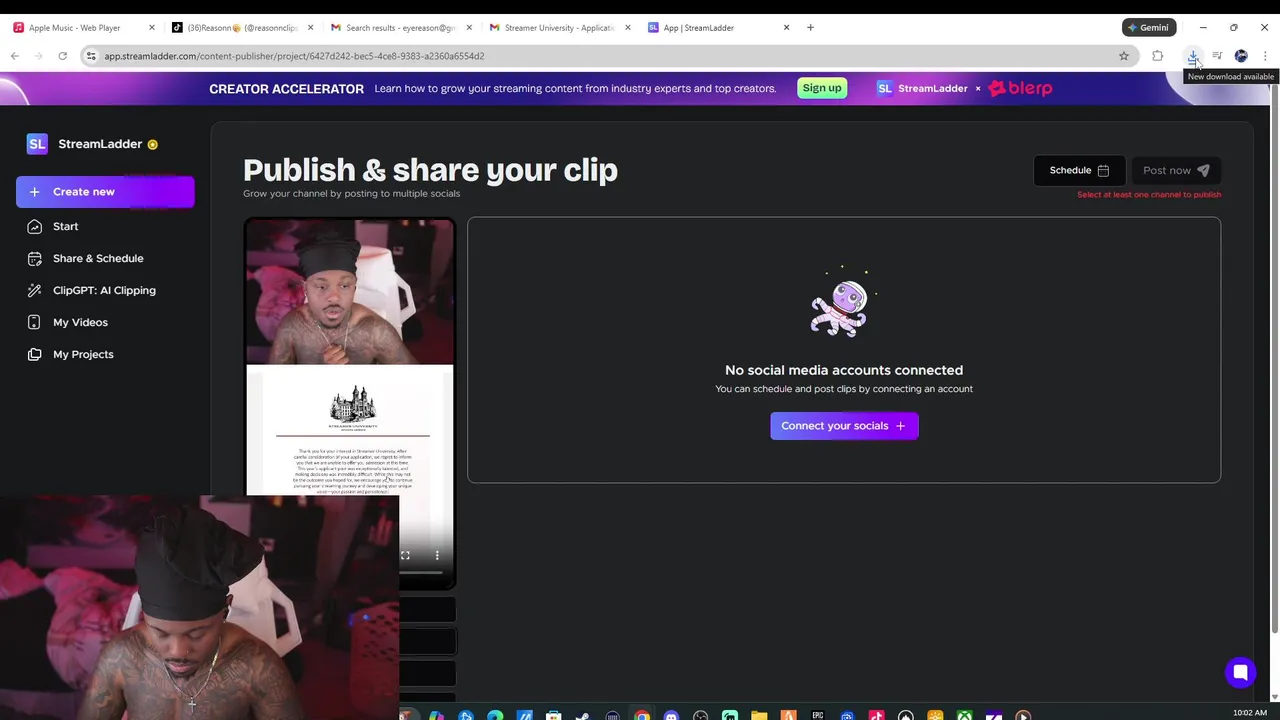Click the Epic Games icon in the taskbar
The height and width of the screenshot is (720, 1280).
click(818, 716)
